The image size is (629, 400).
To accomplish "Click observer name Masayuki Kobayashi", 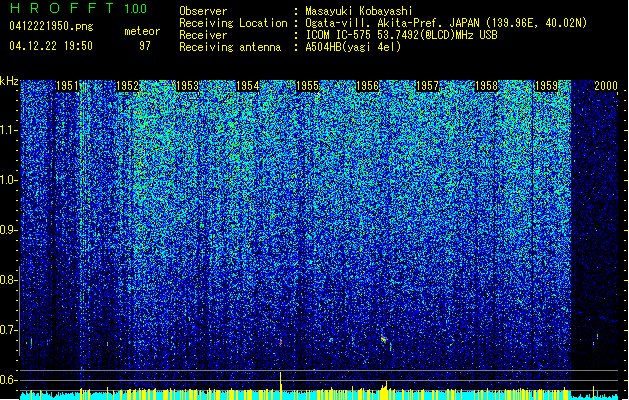I will 359,11.
